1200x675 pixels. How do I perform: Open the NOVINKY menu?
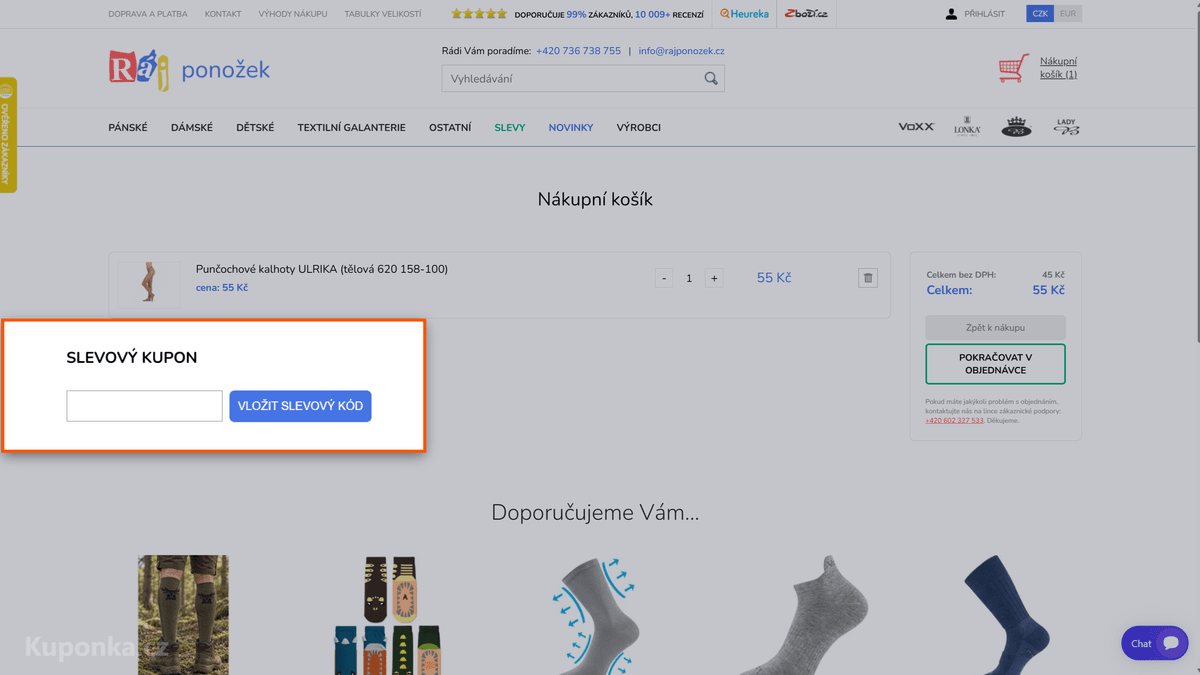click(x=571, y=128)
